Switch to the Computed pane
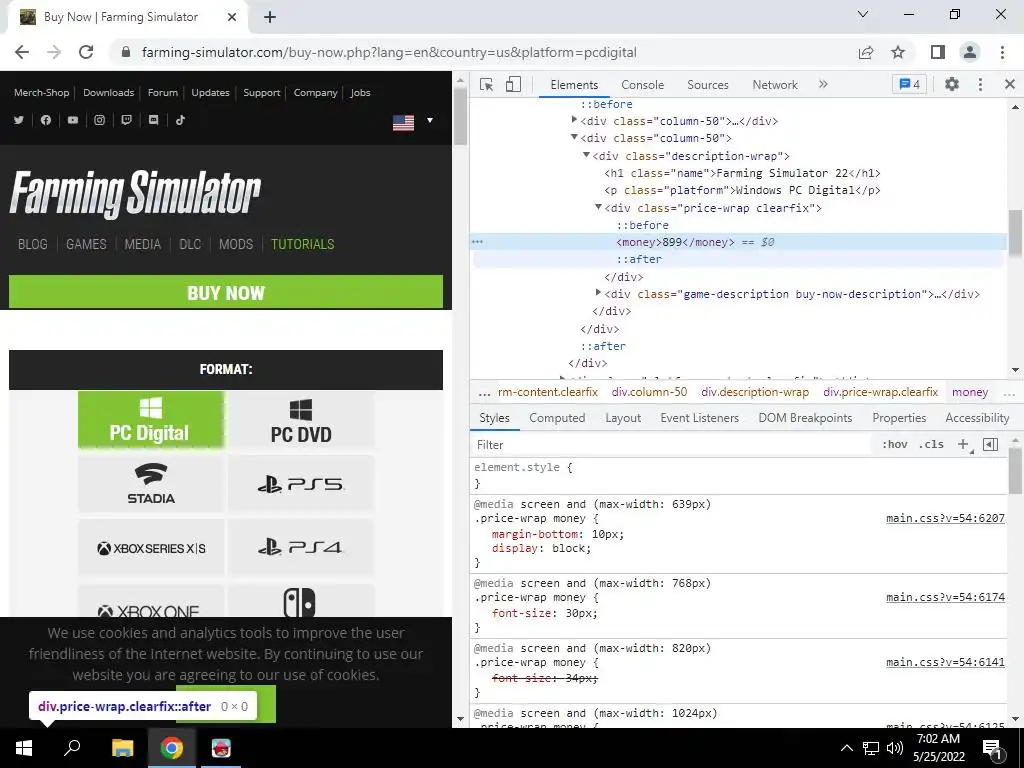This screenshot has height=768, width=1024. 557,418
